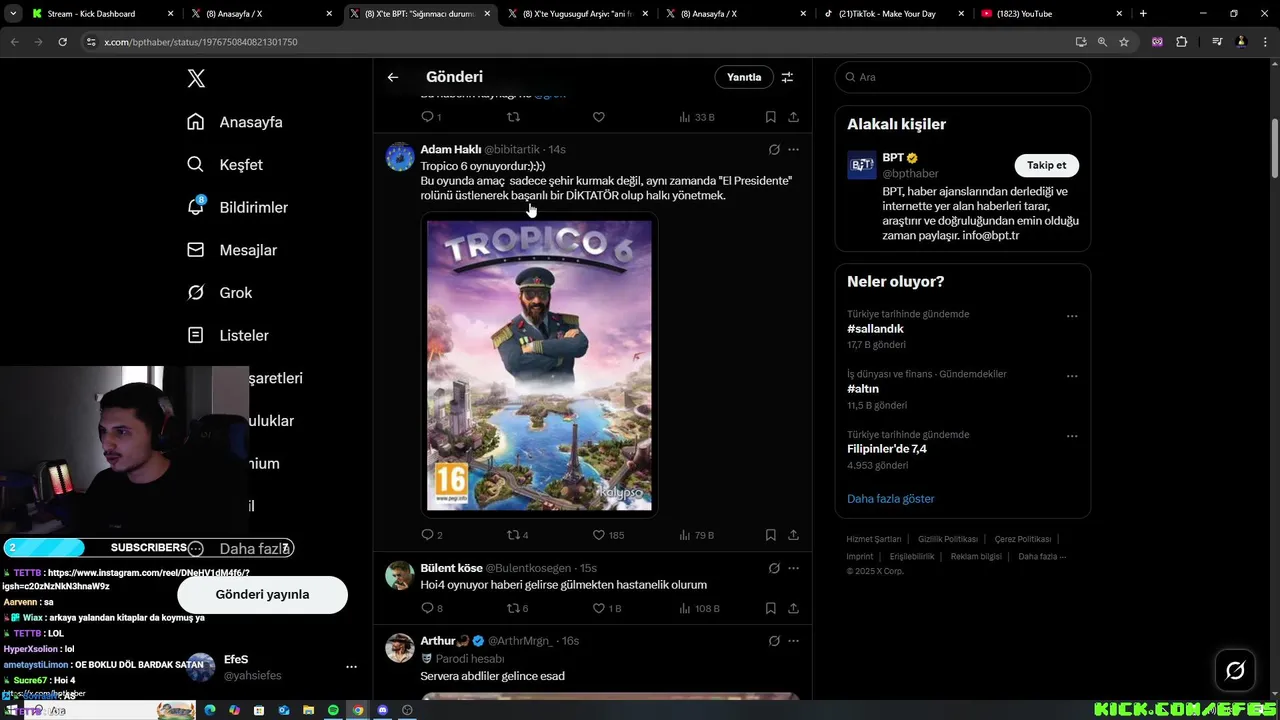Open Anasayfa from the sidebar
Viewport: 1280px width, 720px height.
point(235,122)
